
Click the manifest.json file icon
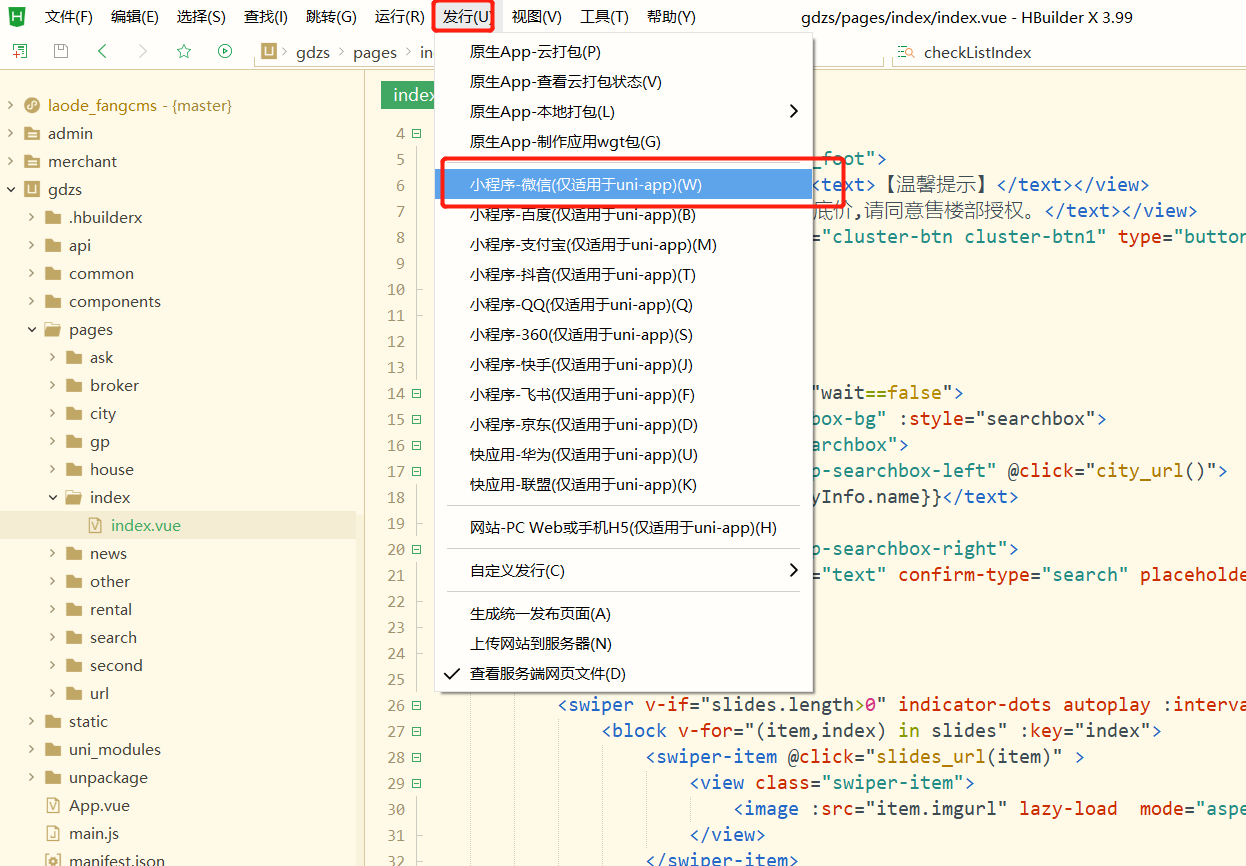pos(53,860)
